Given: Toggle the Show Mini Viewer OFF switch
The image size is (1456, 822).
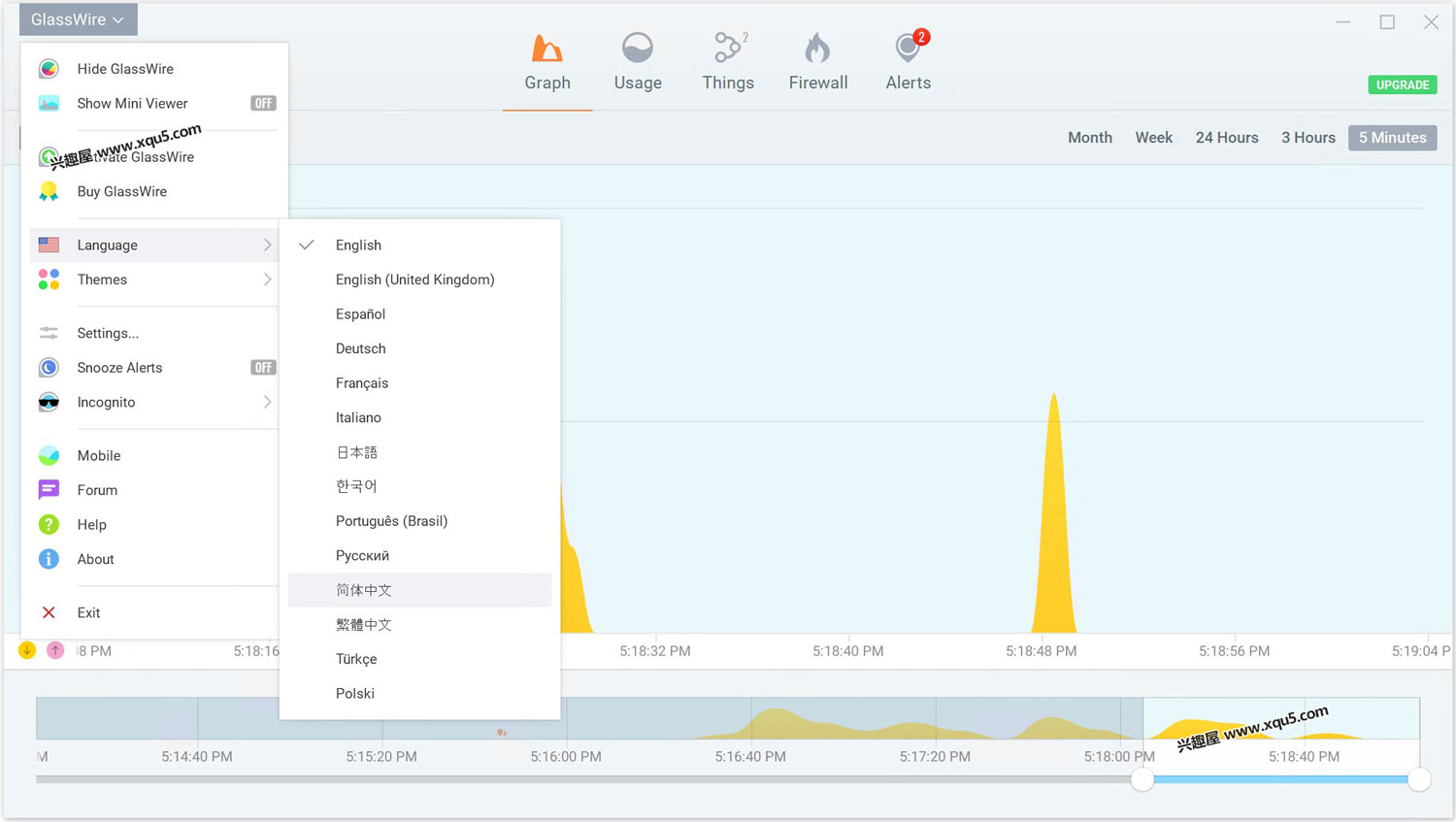Looking at the screenshot, I should pyautogui.click(x=263, y=103).
